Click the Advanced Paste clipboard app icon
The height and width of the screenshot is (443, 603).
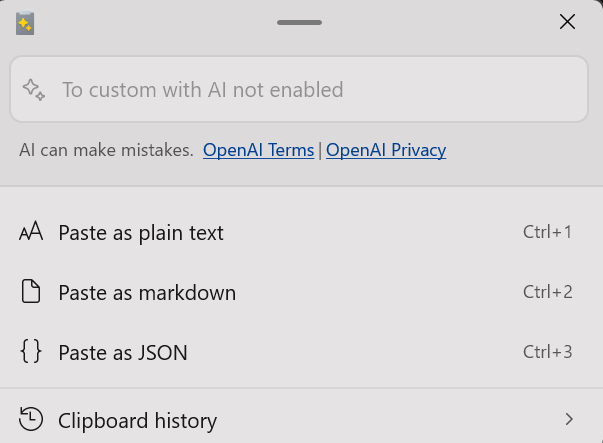point(25,23)
